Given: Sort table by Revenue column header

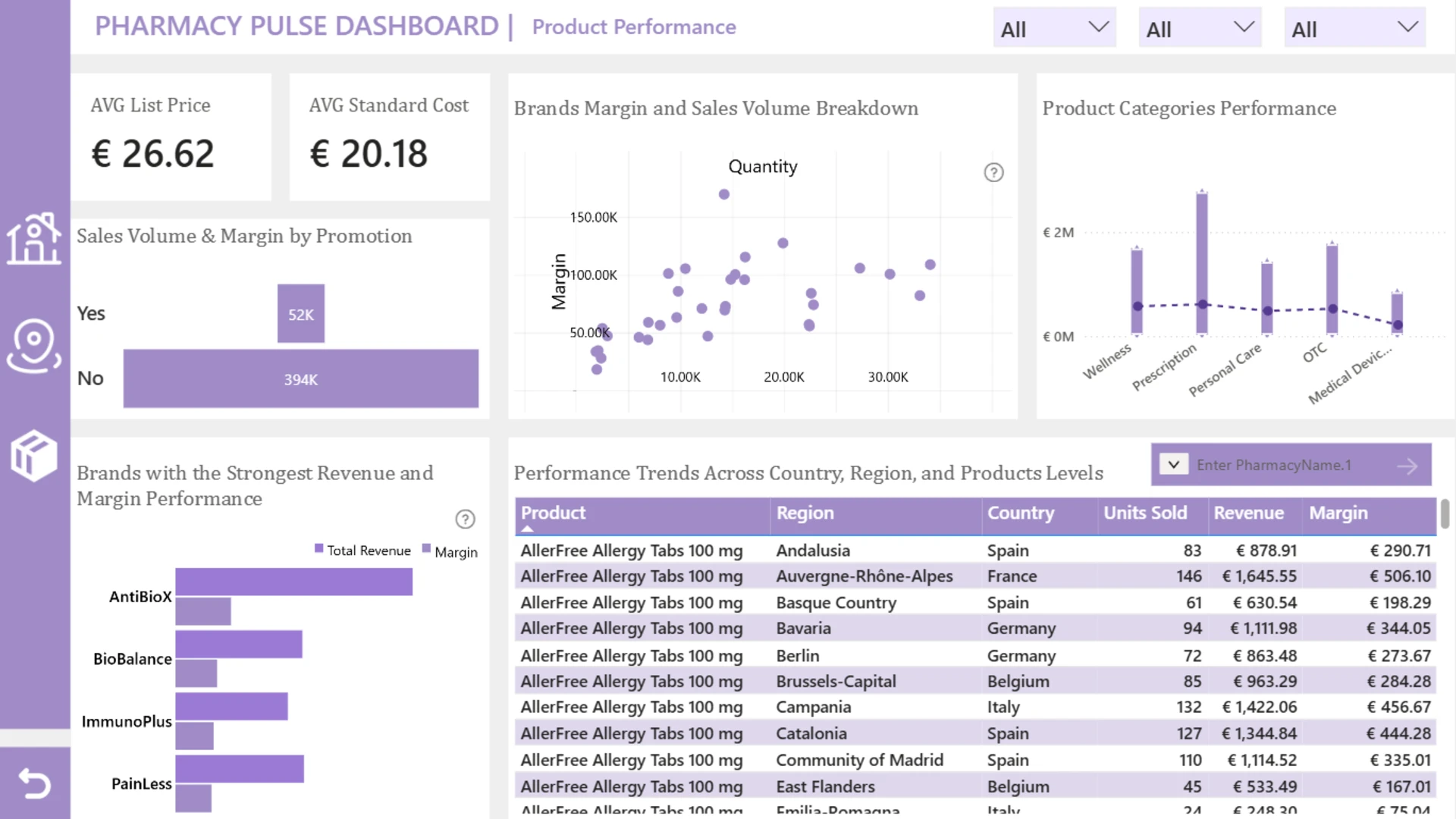Looking at the screenshot, I should pyautogui.click(x=1248, y=513).
